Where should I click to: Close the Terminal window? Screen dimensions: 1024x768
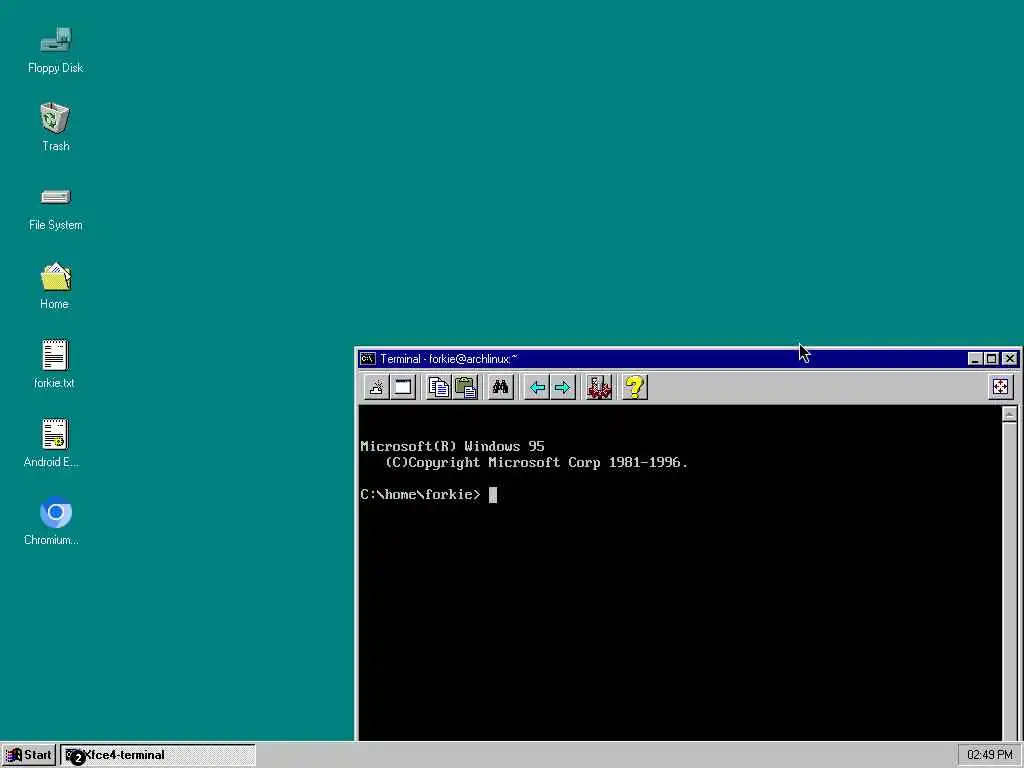(x=1010, y=359)
